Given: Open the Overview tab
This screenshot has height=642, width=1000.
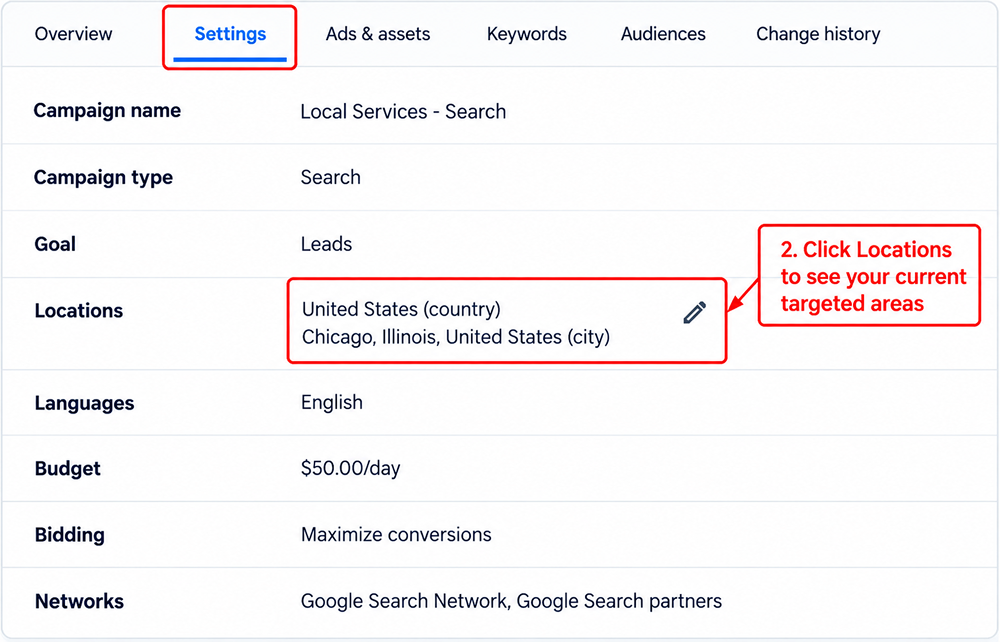Looking at the screenshot, I should pyautogui.click(x=73, y=34).
